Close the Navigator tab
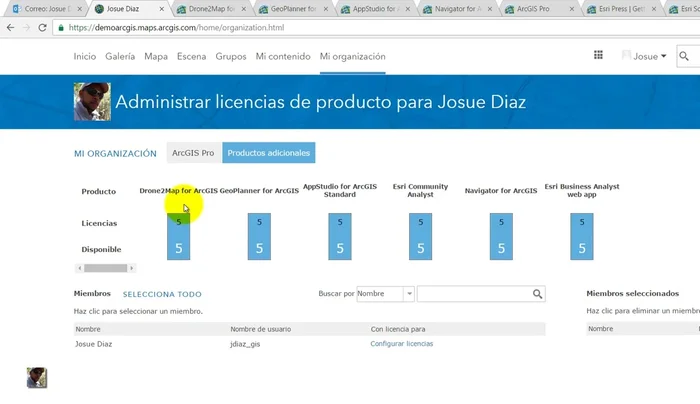 point(490,8)
